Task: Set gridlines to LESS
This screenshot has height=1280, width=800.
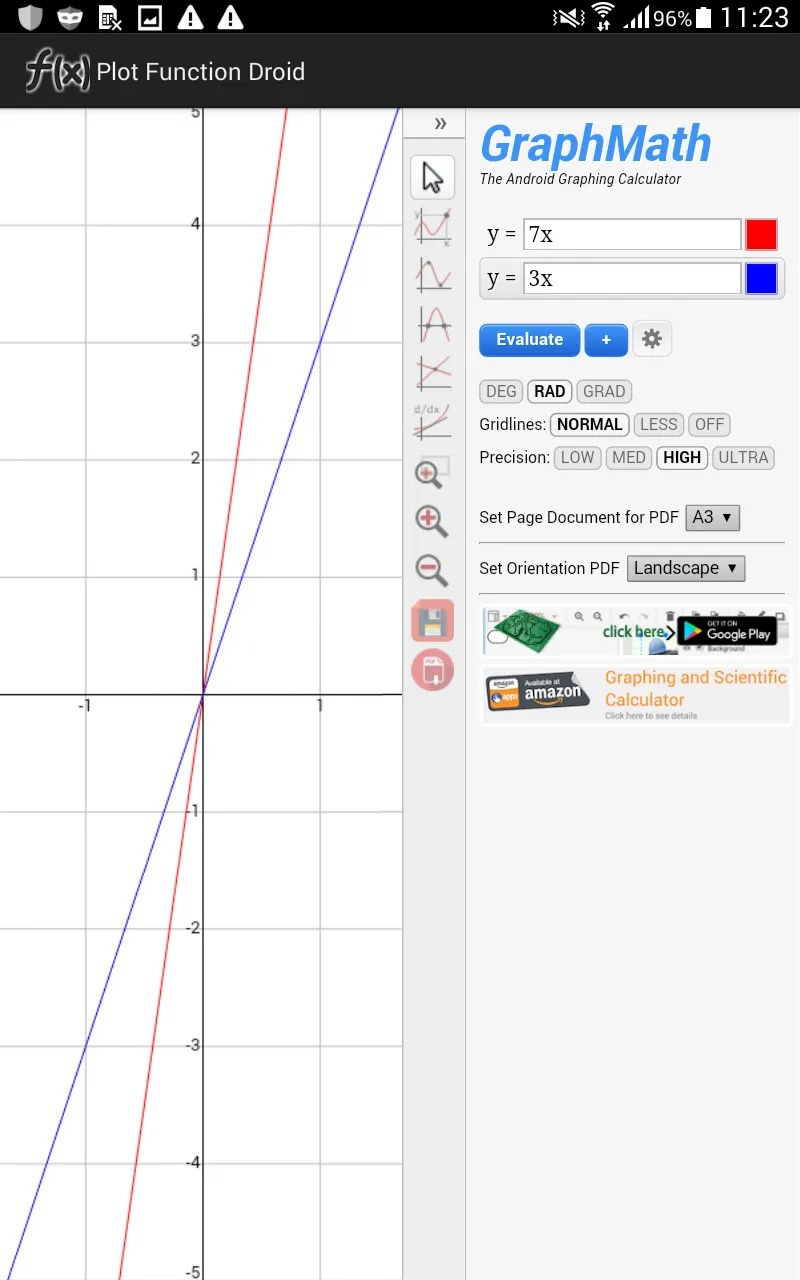Action: click(x=659, y=424)
